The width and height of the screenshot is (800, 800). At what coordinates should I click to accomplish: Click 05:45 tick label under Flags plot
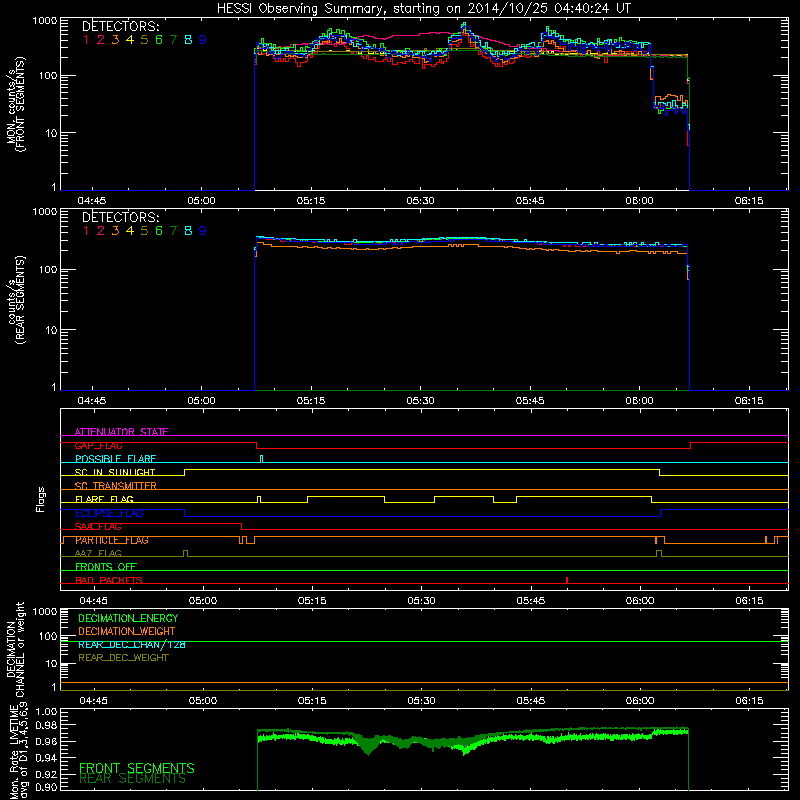[x=531, y=601]
